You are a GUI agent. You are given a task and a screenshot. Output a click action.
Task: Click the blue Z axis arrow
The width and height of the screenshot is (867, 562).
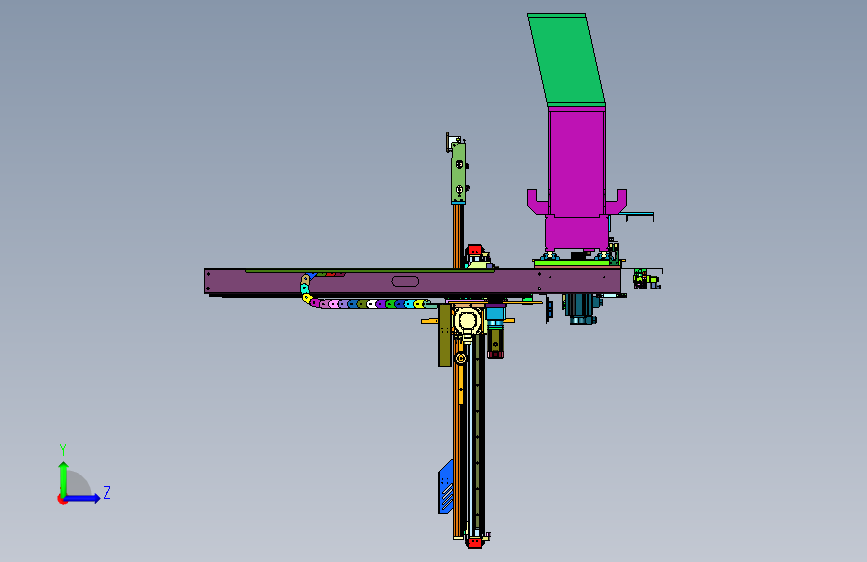coord(83,498)
